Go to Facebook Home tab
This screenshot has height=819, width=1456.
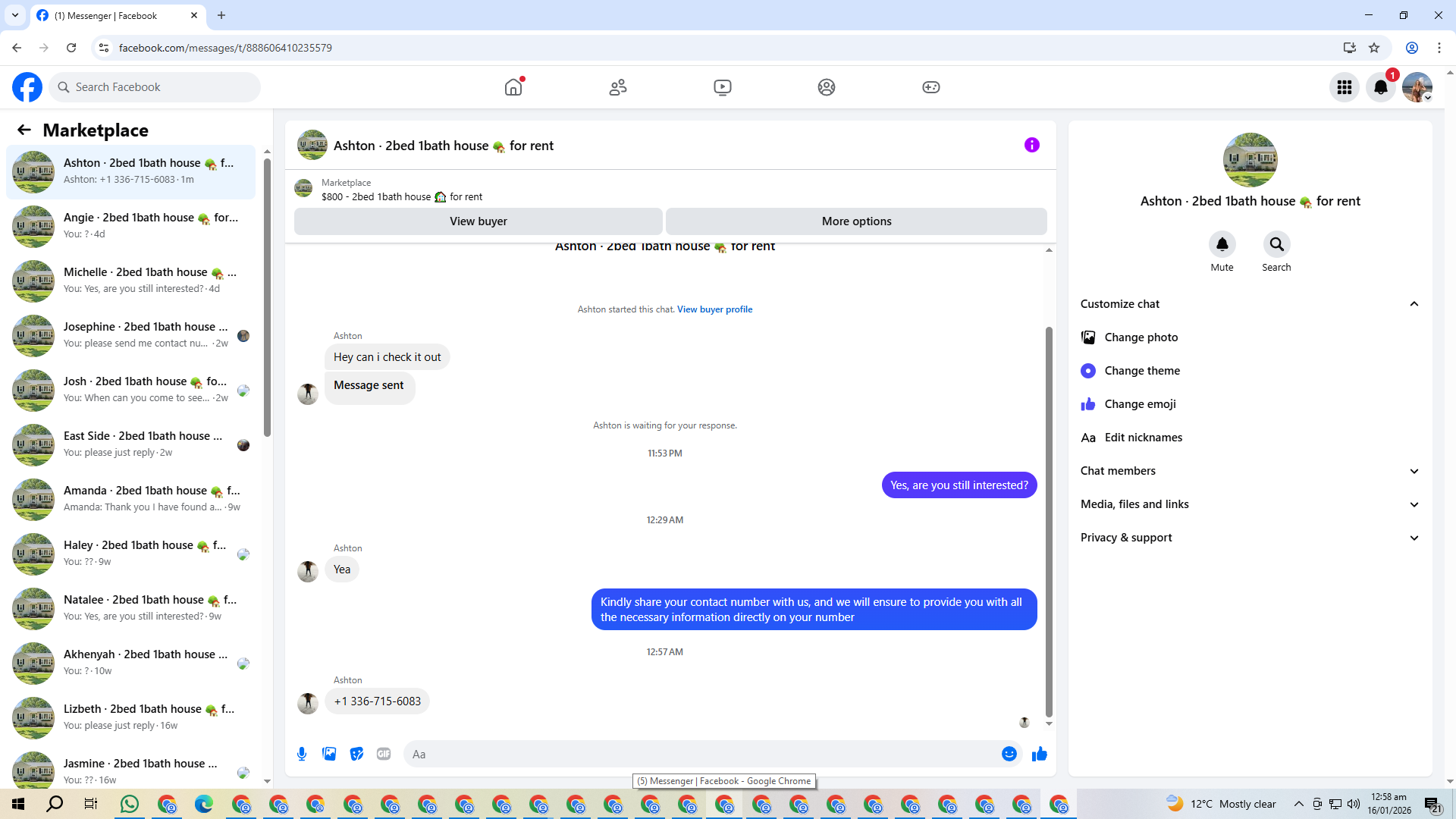[513, 87]
